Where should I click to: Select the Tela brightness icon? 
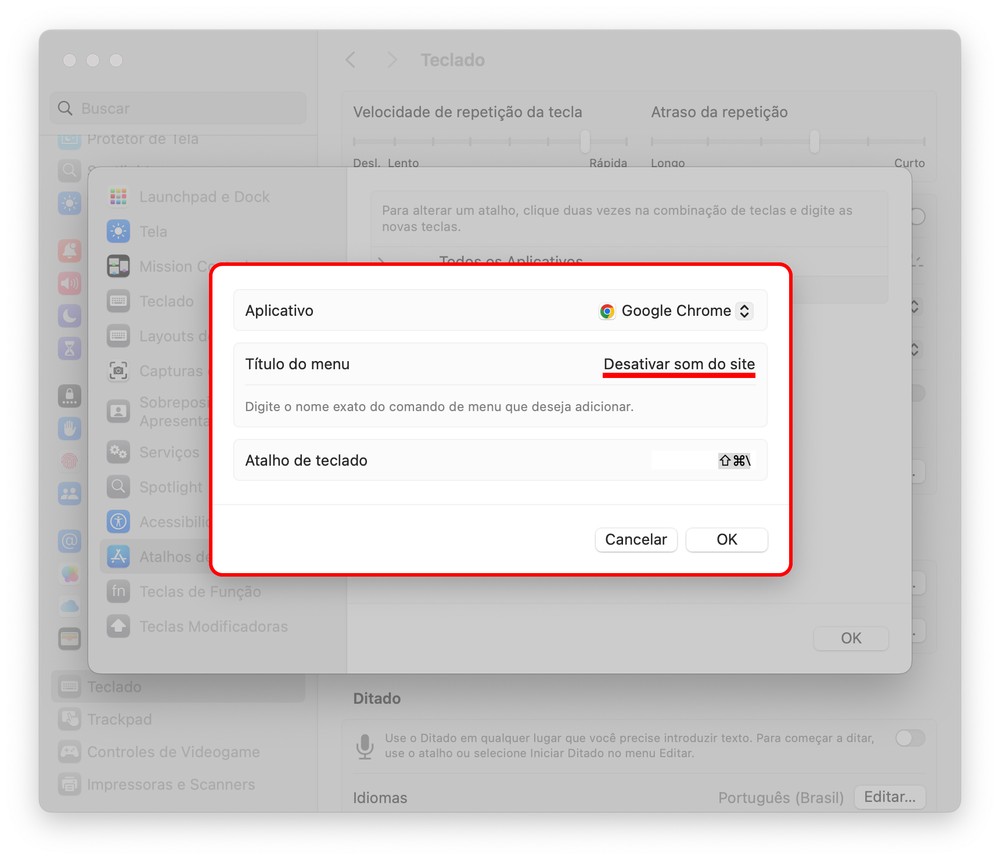pos(118,232)
